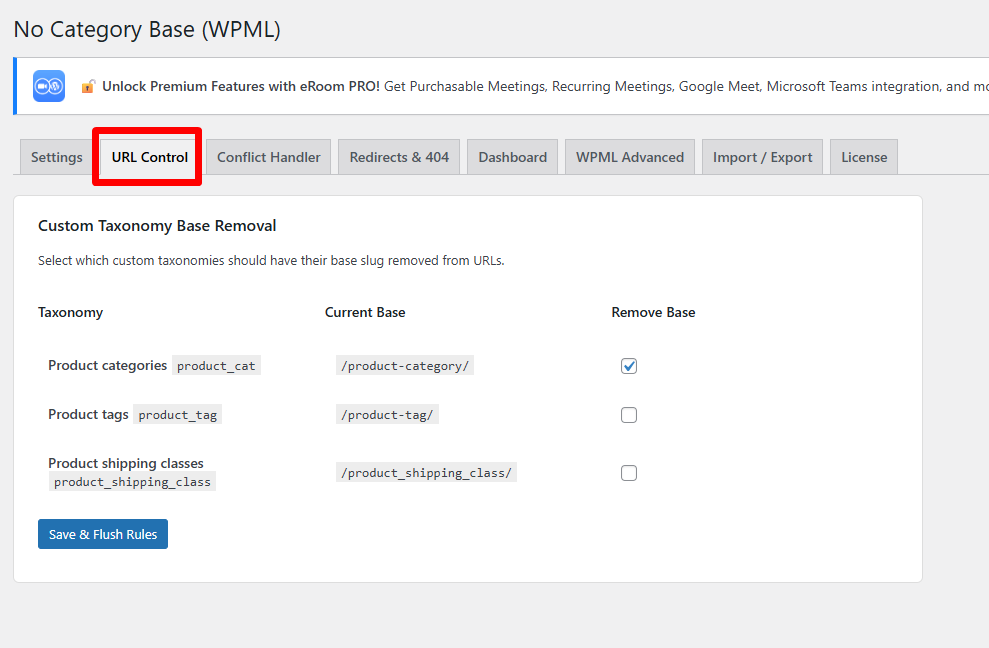This screenshot has width=989, height=648.
Task: Click the product_cat slug code
Action: [216, 366]
